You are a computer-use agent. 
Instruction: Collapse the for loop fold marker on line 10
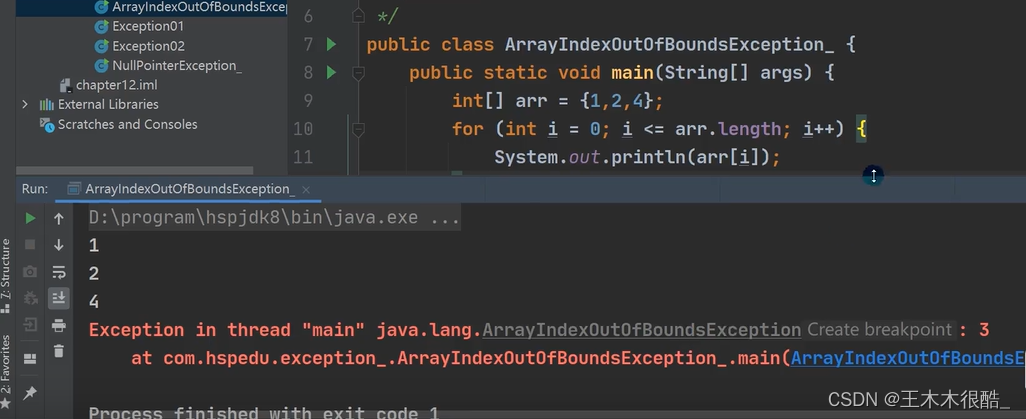coord(358,129)
